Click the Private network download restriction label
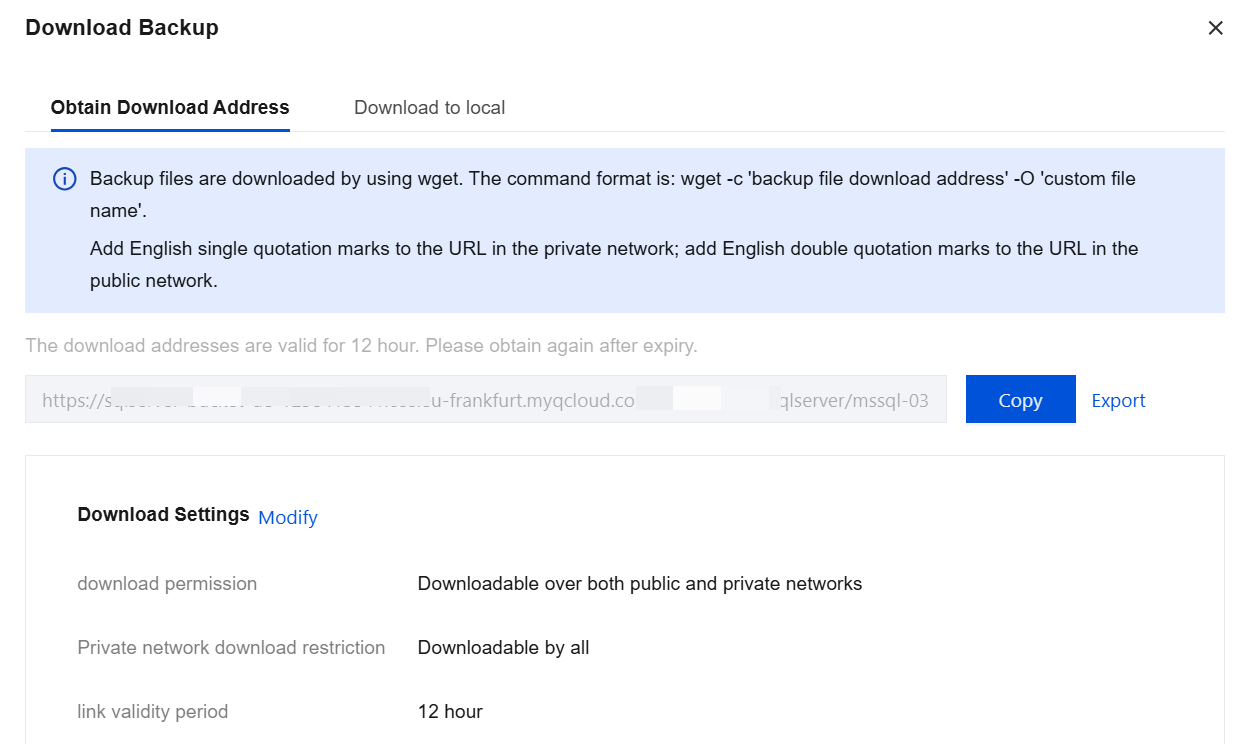This screenshot has height=744, width=1245. (231, 647)
